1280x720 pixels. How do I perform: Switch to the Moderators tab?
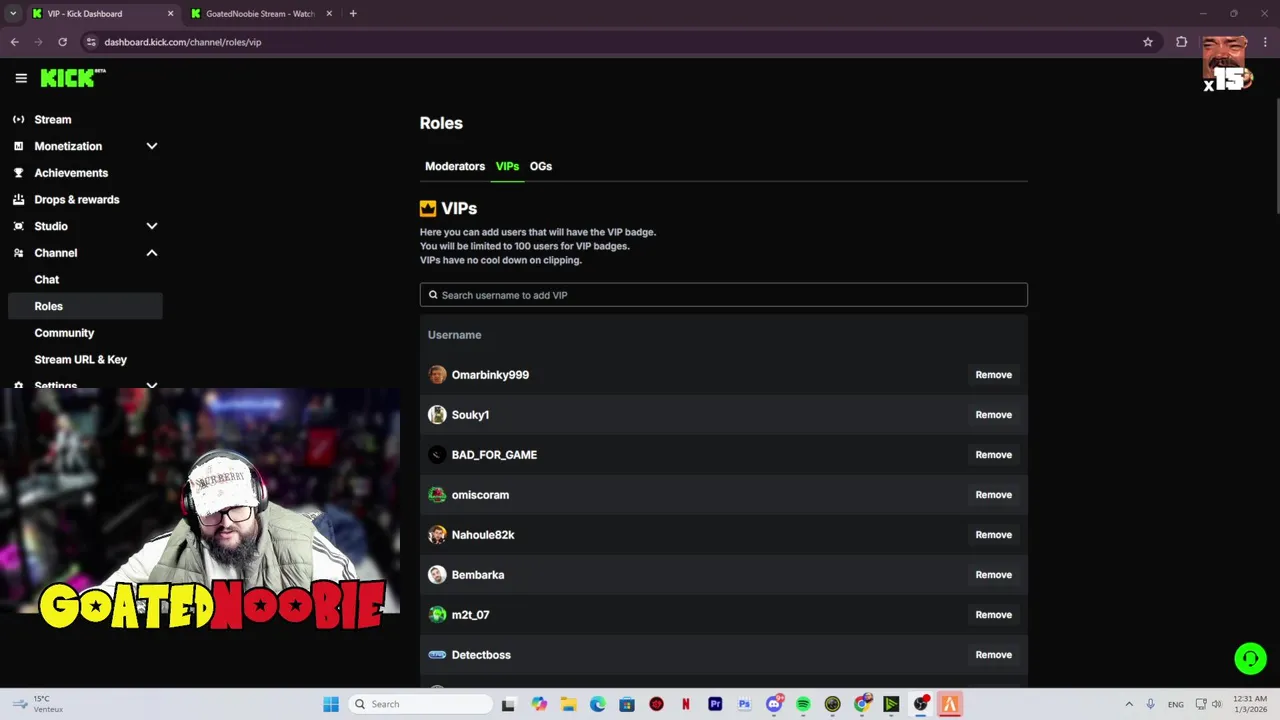[x=455, y=166]
